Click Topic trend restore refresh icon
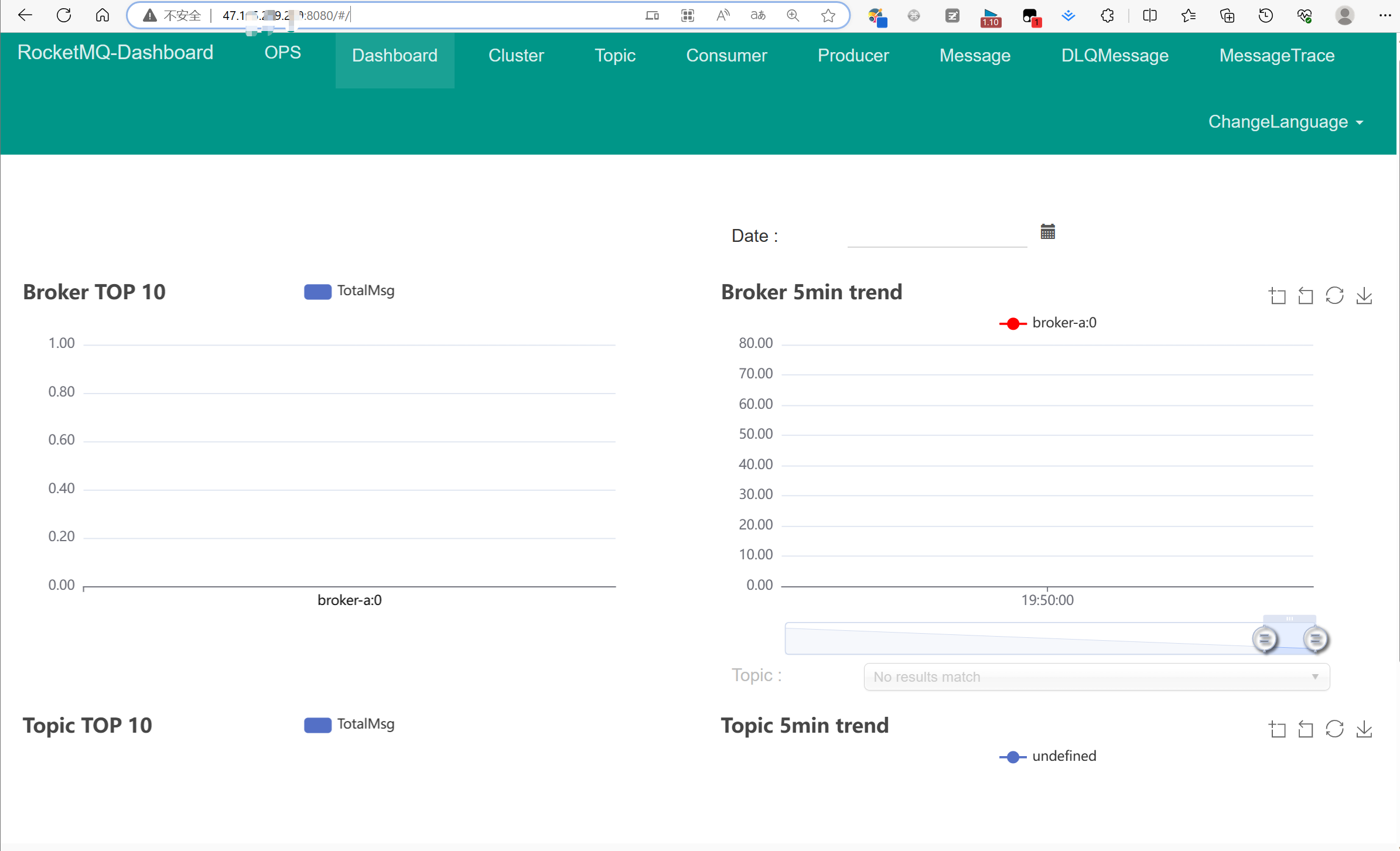Image resolution: width=1400 pixels, height=851 pixels. [1334, 729]
